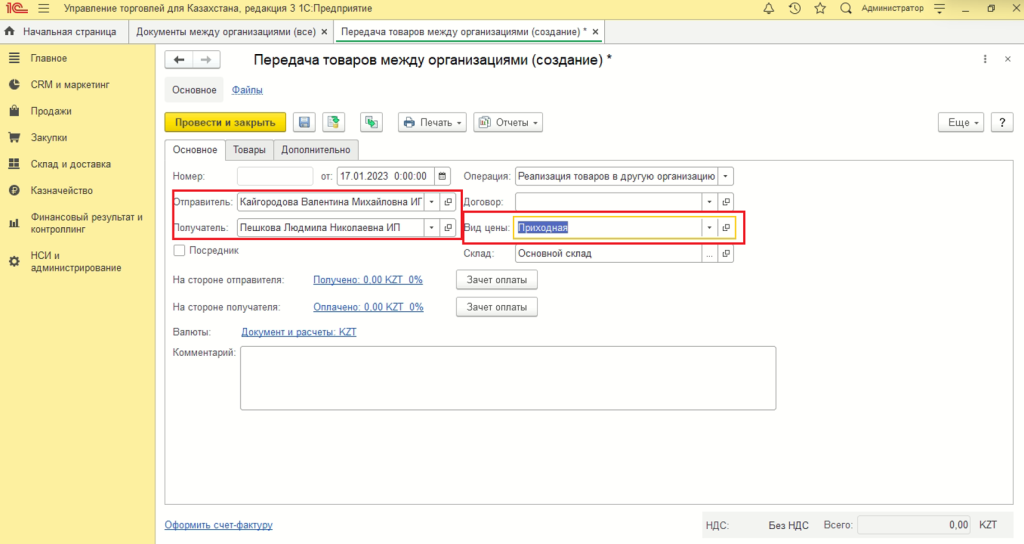
Task: Open Склад и доставка section
Action: point(71,164)
